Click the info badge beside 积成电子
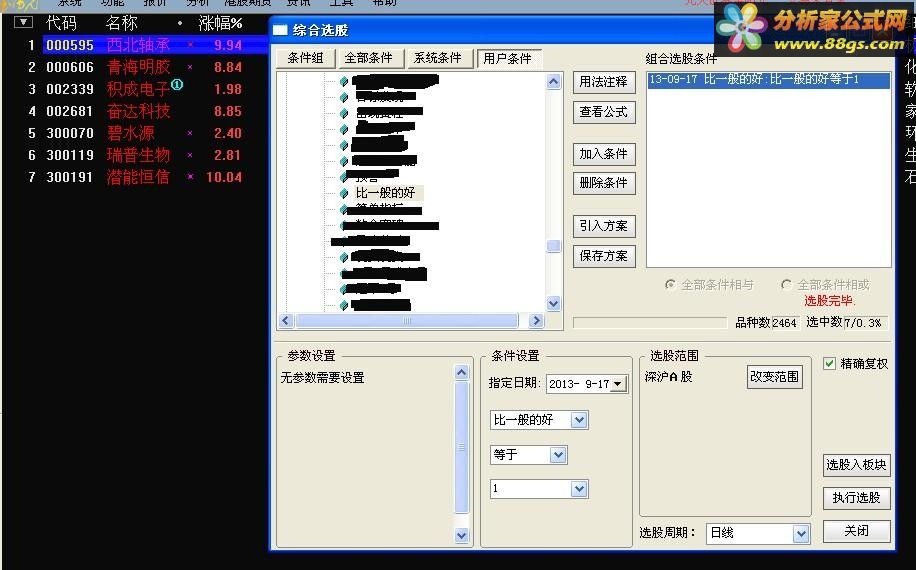 [177, 85]
